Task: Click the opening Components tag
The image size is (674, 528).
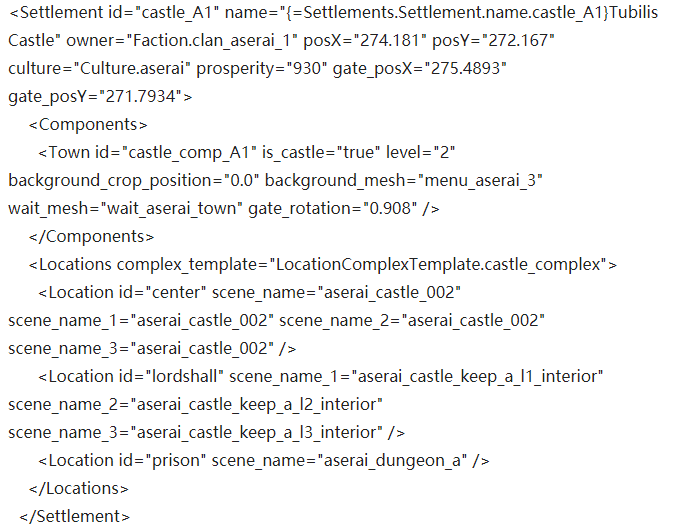Action: pyautogui.click(x=88, y=125)
